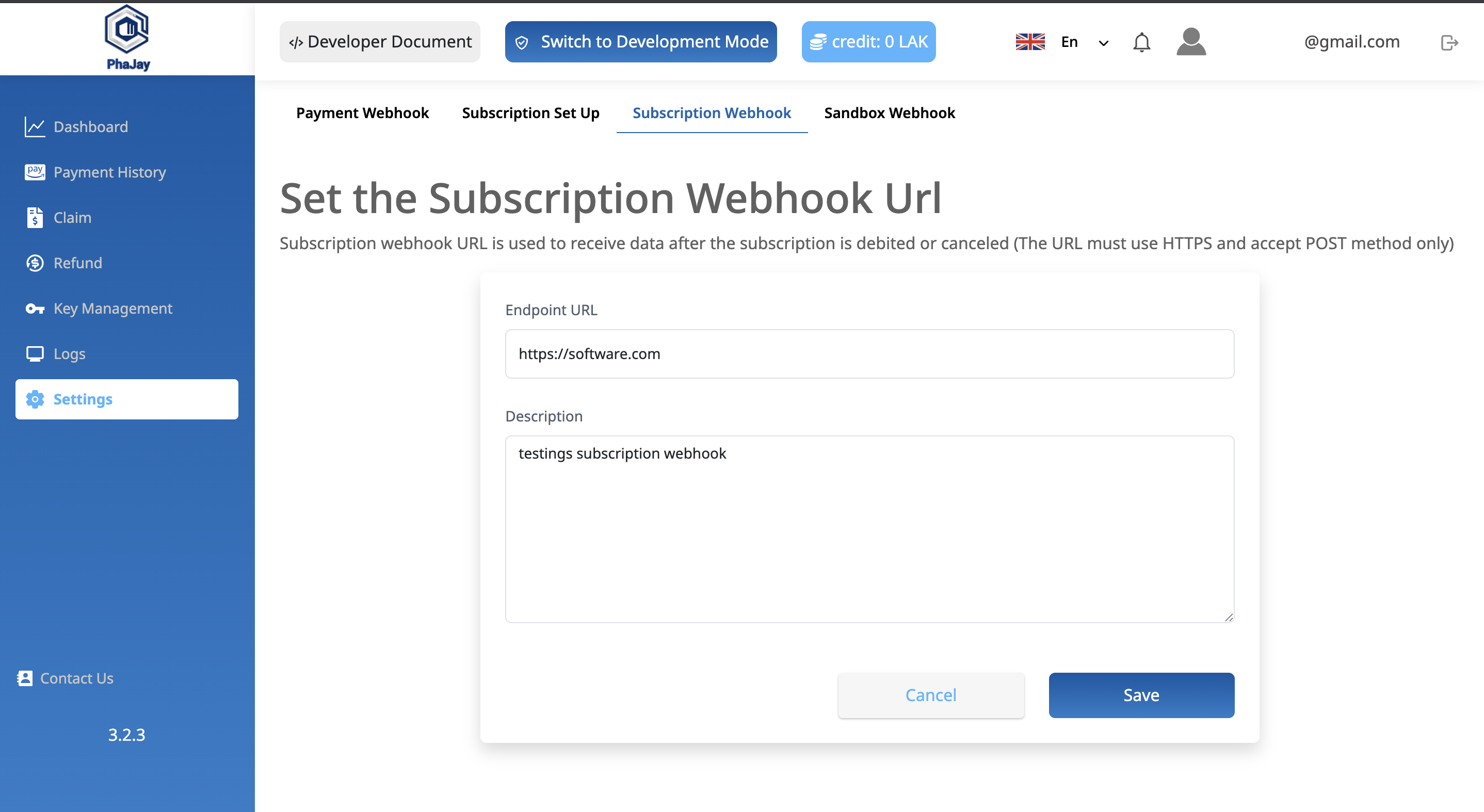Screen dimensions: 1484x812
Task: Select the Sandbox Webhook tab
Action: point(889,113)
